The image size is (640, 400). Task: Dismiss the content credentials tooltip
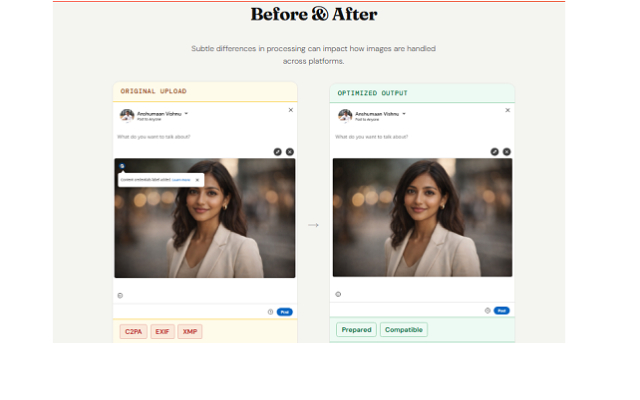point(197,180)
